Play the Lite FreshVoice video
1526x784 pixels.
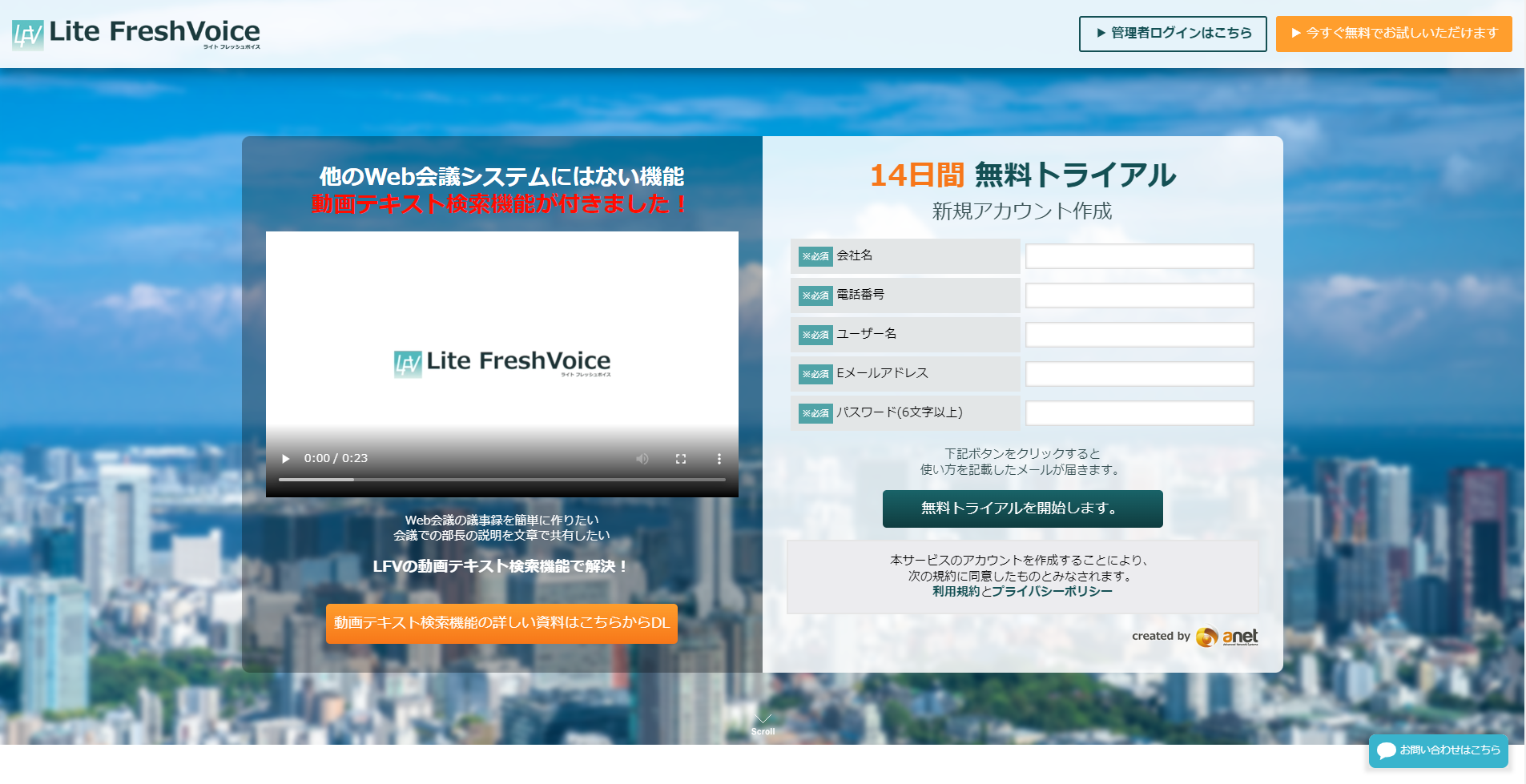(286, 459)
